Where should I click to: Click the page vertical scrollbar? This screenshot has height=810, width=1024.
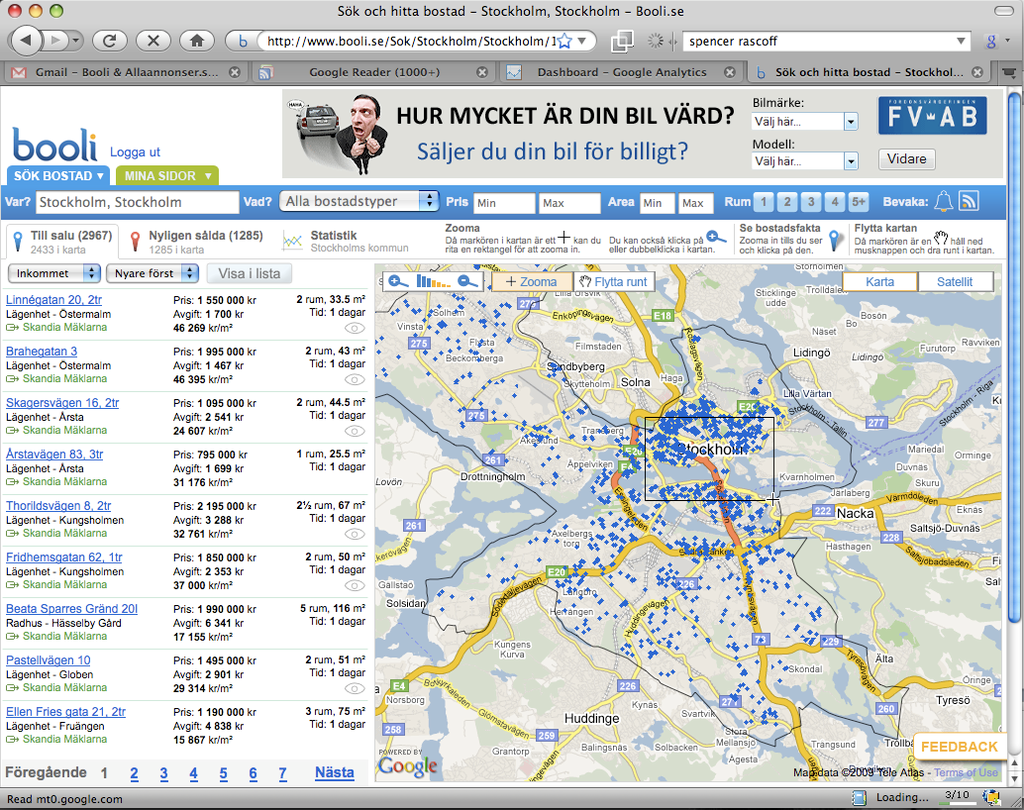pos(1014,358)
